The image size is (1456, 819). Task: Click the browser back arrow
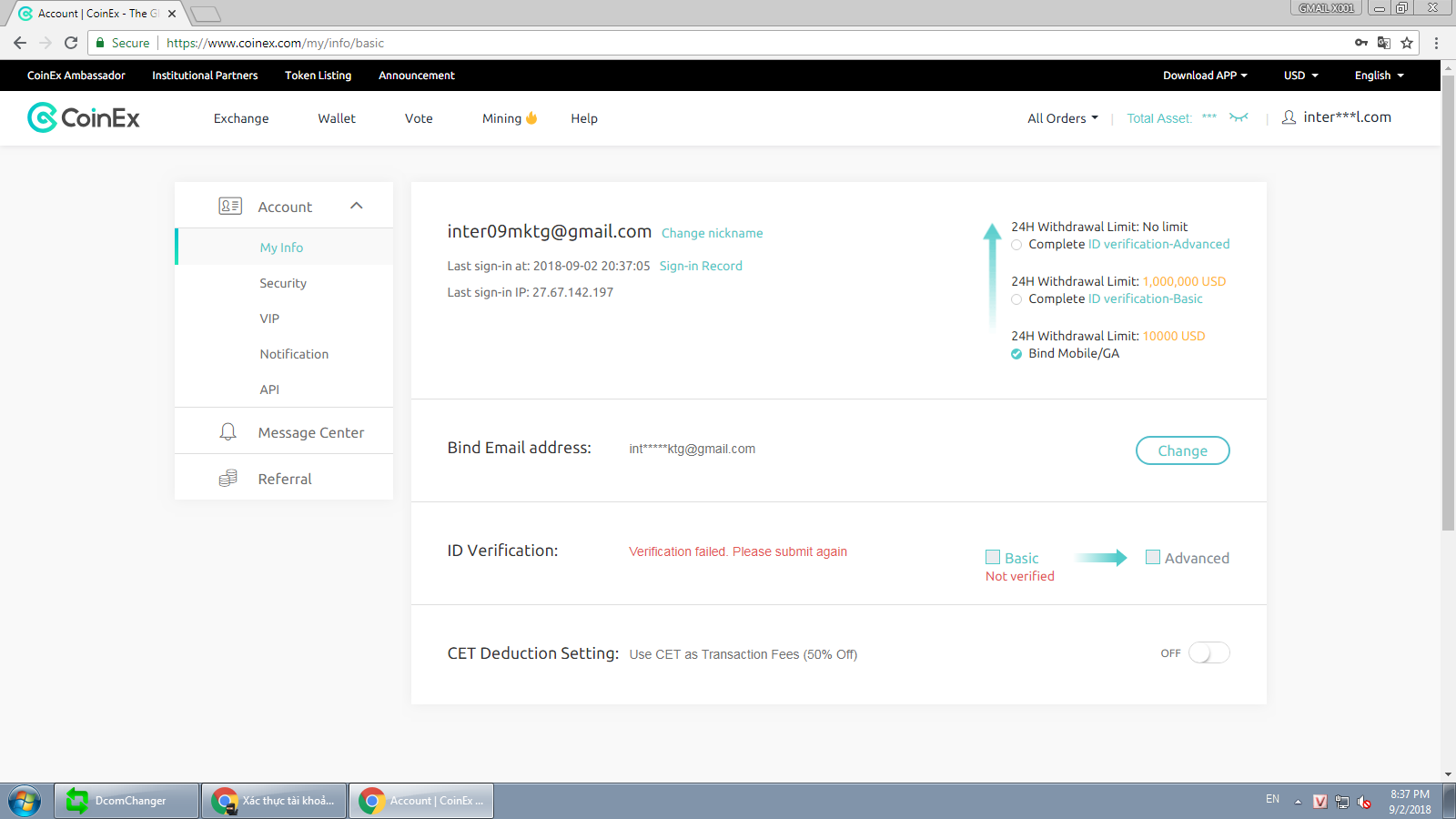click(20, 43)
